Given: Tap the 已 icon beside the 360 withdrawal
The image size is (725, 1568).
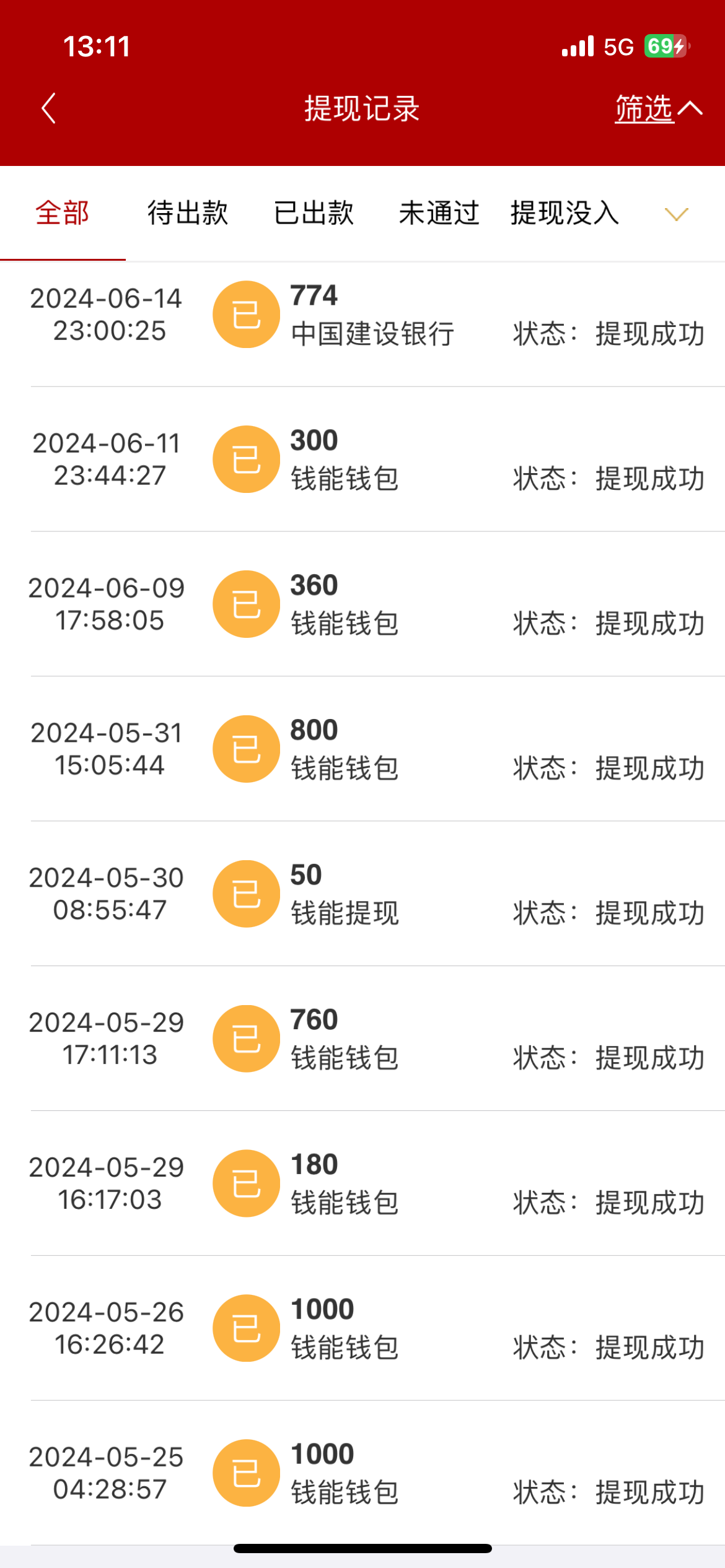Looking at the screenshot, I should tap(246, 604).
